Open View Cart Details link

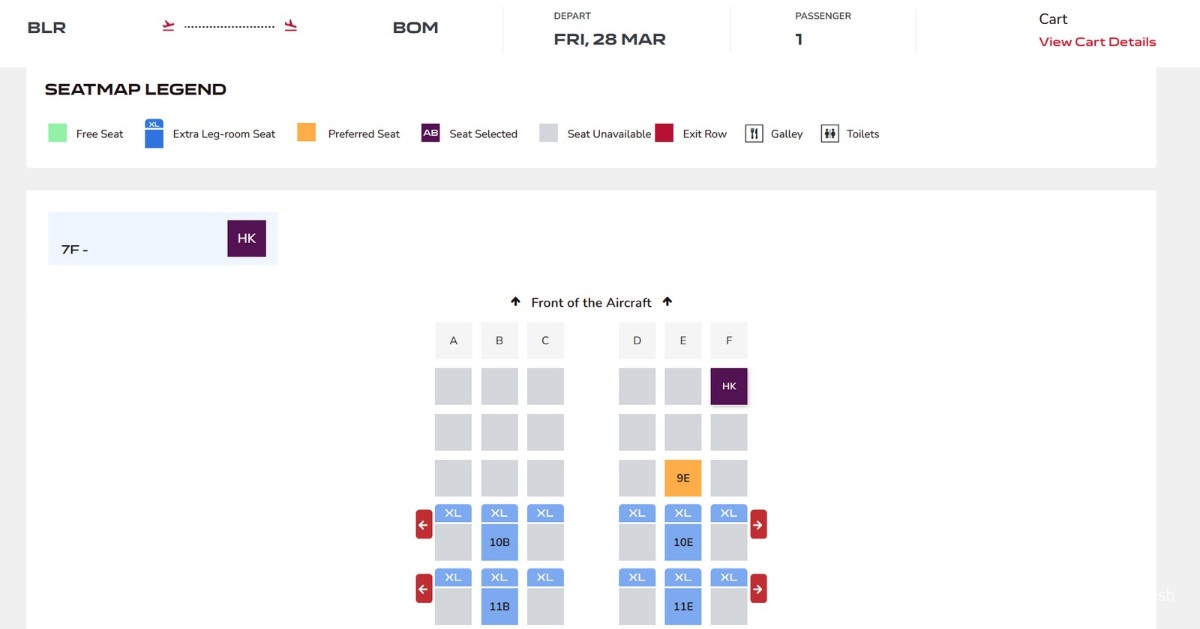point(1097,42)
